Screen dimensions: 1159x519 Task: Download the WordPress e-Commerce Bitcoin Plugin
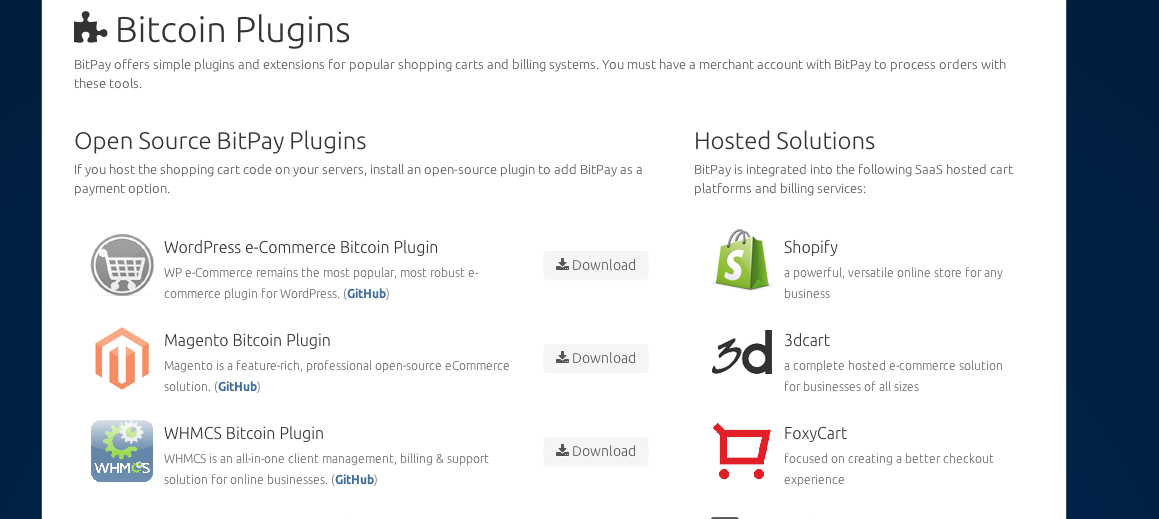[596, 265]
